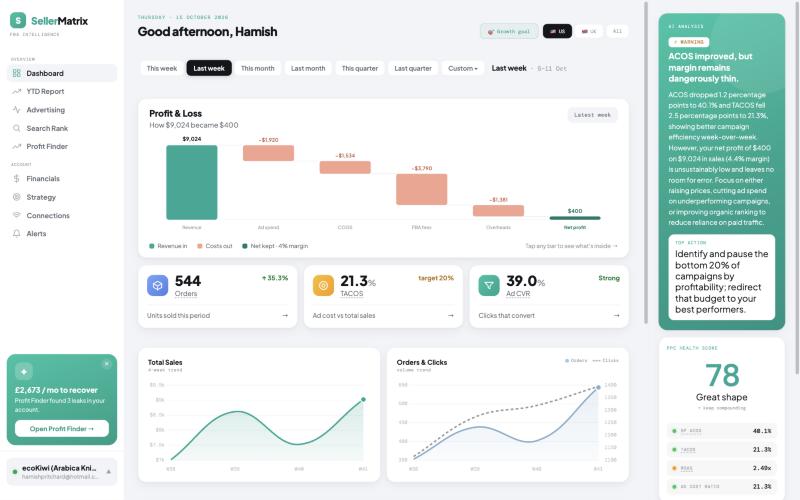Open Advertising in the sidebar

pos(62,110)
